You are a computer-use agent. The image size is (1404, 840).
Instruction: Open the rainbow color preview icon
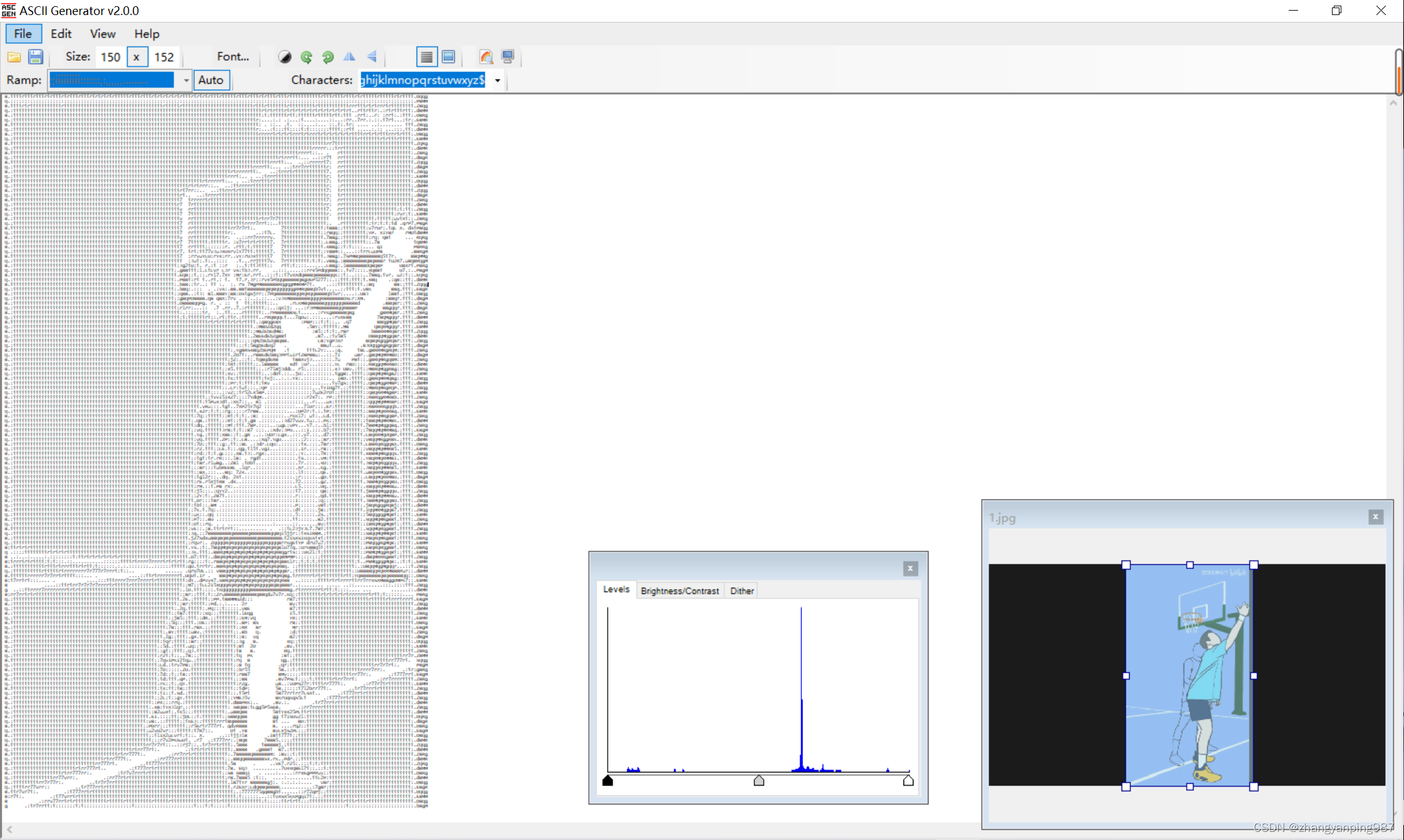coord(486,57)
